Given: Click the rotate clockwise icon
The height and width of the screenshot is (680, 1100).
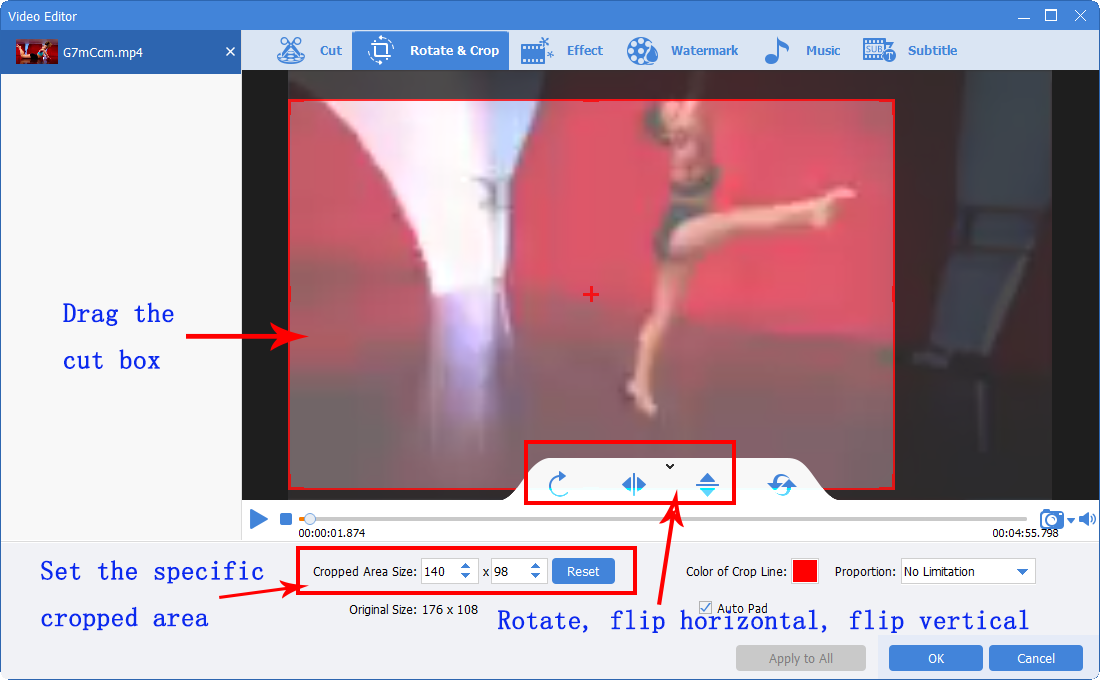Looking at the screenshot, I should point(559,485).
